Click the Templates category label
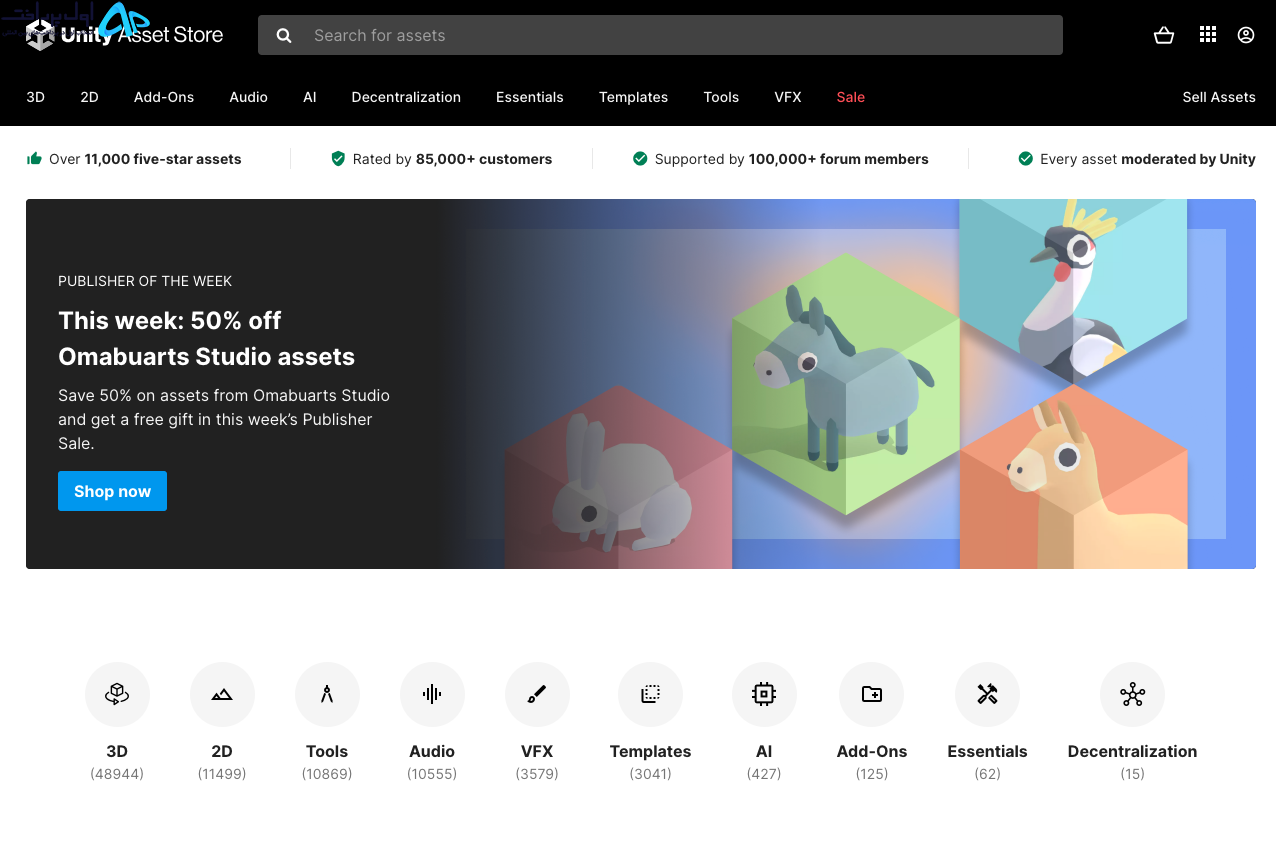 (650, 751)
